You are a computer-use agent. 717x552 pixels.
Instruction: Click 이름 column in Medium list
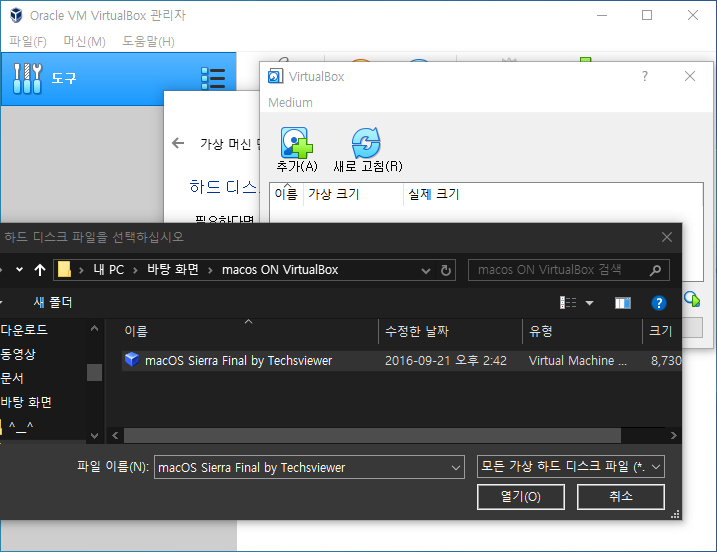pos(286,194)
